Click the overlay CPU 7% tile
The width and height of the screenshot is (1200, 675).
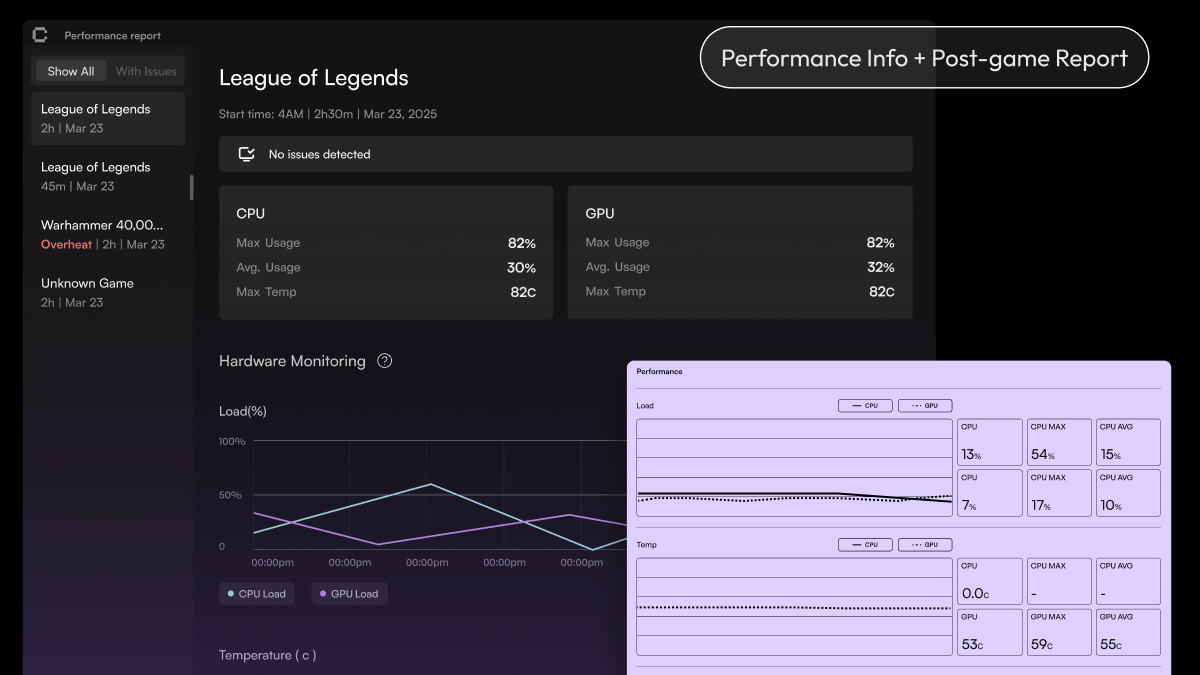tap(990, 493)
